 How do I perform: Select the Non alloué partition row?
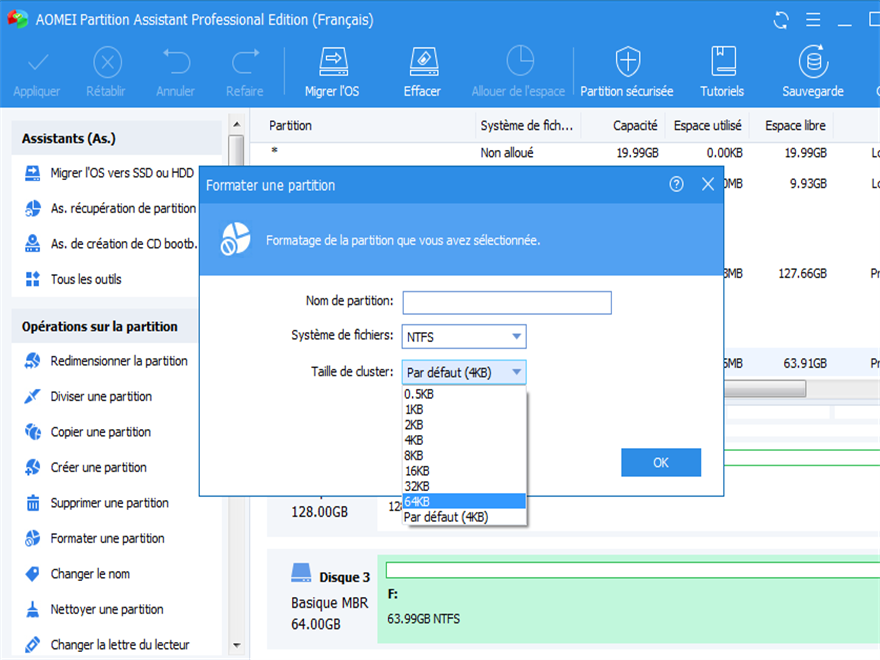[565, 153]
